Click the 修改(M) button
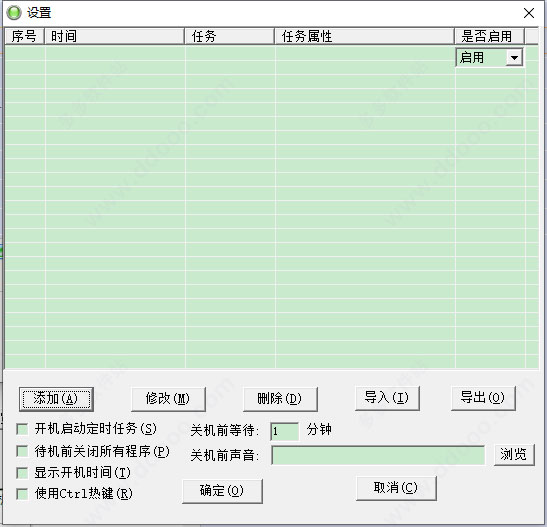Viewport: 547px width, 527px height. [x=168, y=399]
